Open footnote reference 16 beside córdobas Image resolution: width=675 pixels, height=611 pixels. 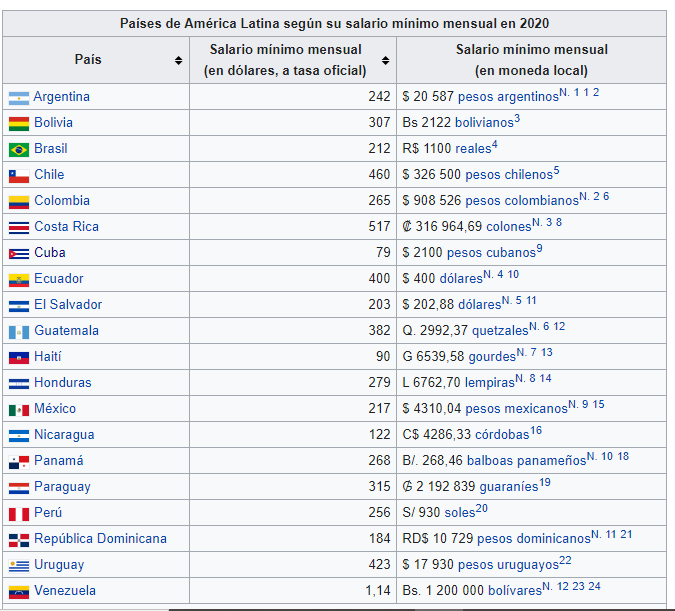(x=536, y=431)
